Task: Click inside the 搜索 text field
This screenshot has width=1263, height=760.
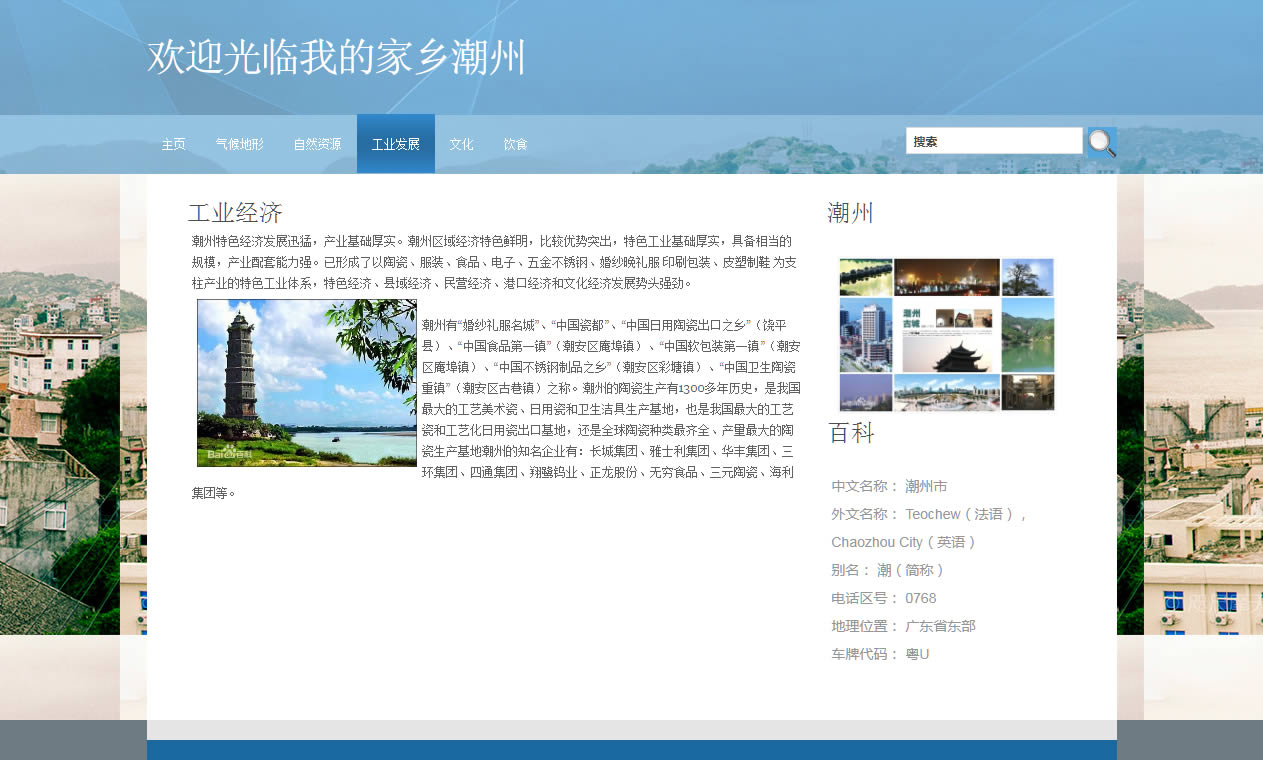Action: pyautogui.click(x=993, y=142)
